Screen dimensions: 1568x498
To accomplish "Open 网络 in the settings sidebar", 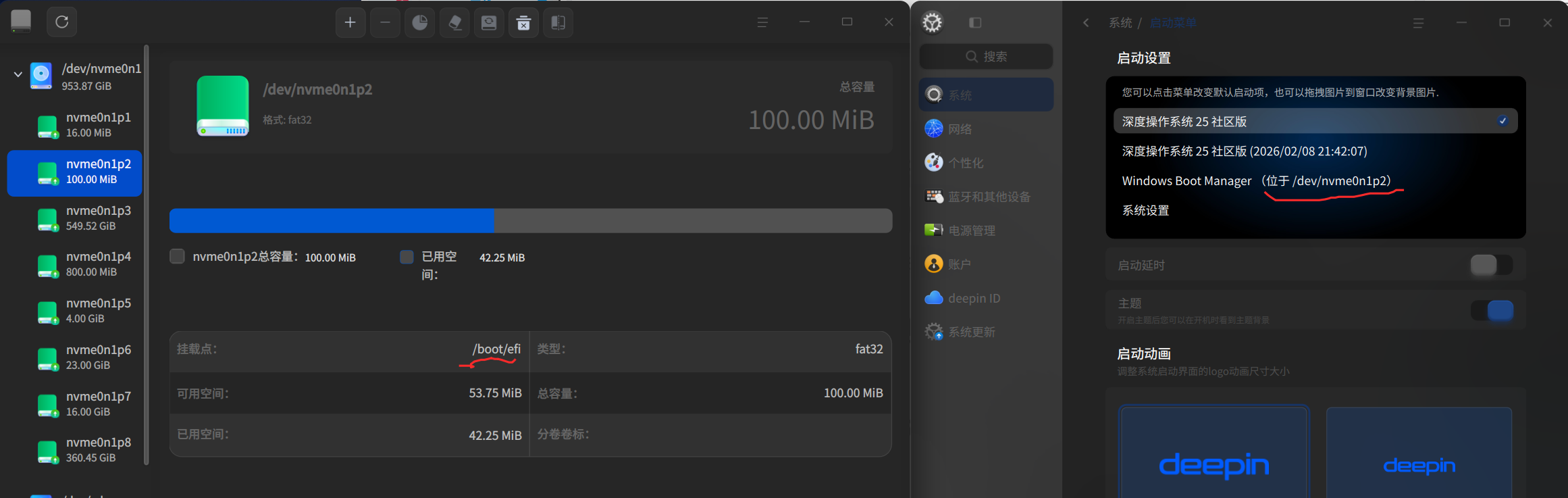I will click(x=986, y=129).
